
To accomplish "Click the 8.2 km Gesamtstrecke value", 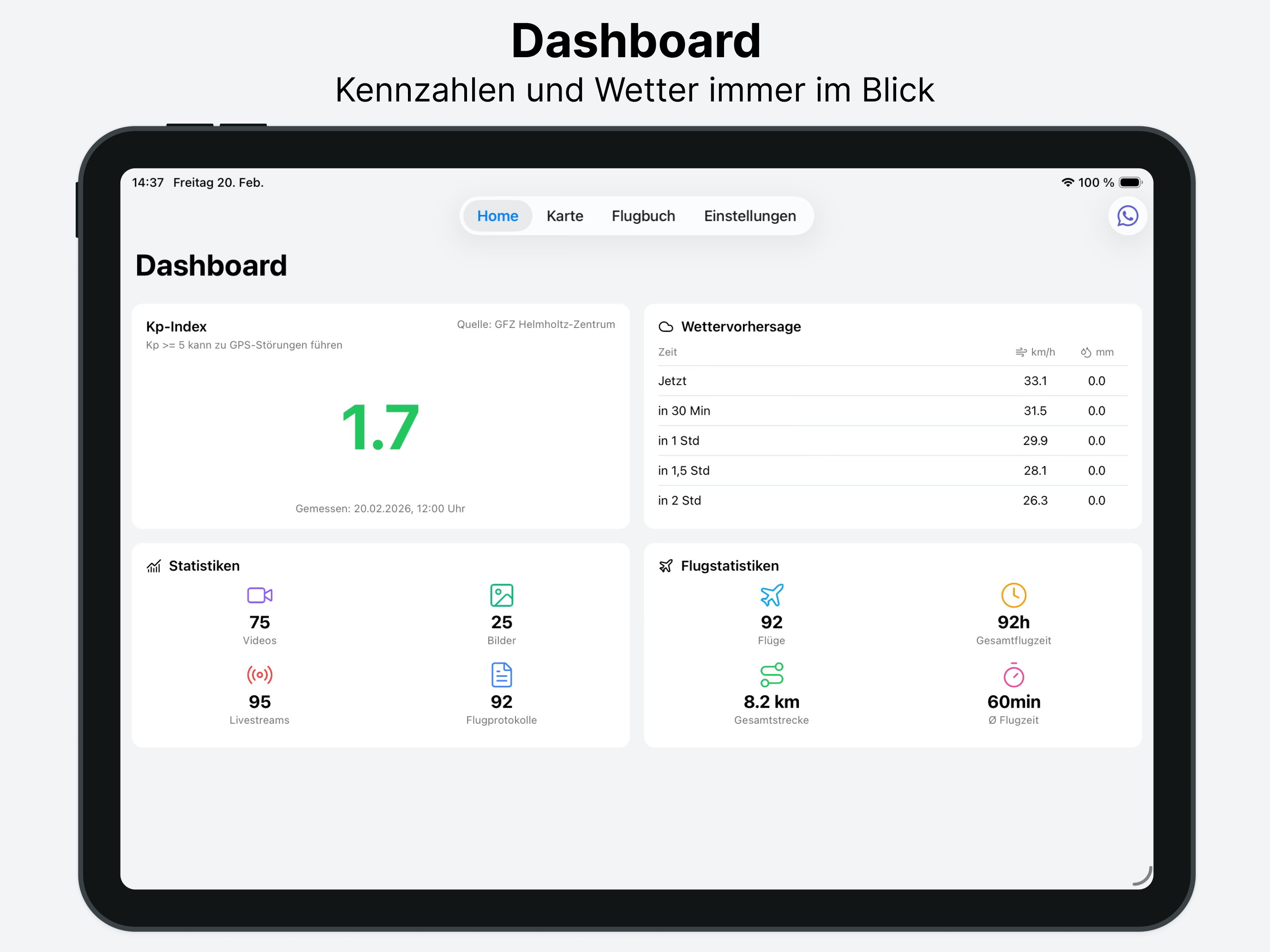I will click(771, 702).
